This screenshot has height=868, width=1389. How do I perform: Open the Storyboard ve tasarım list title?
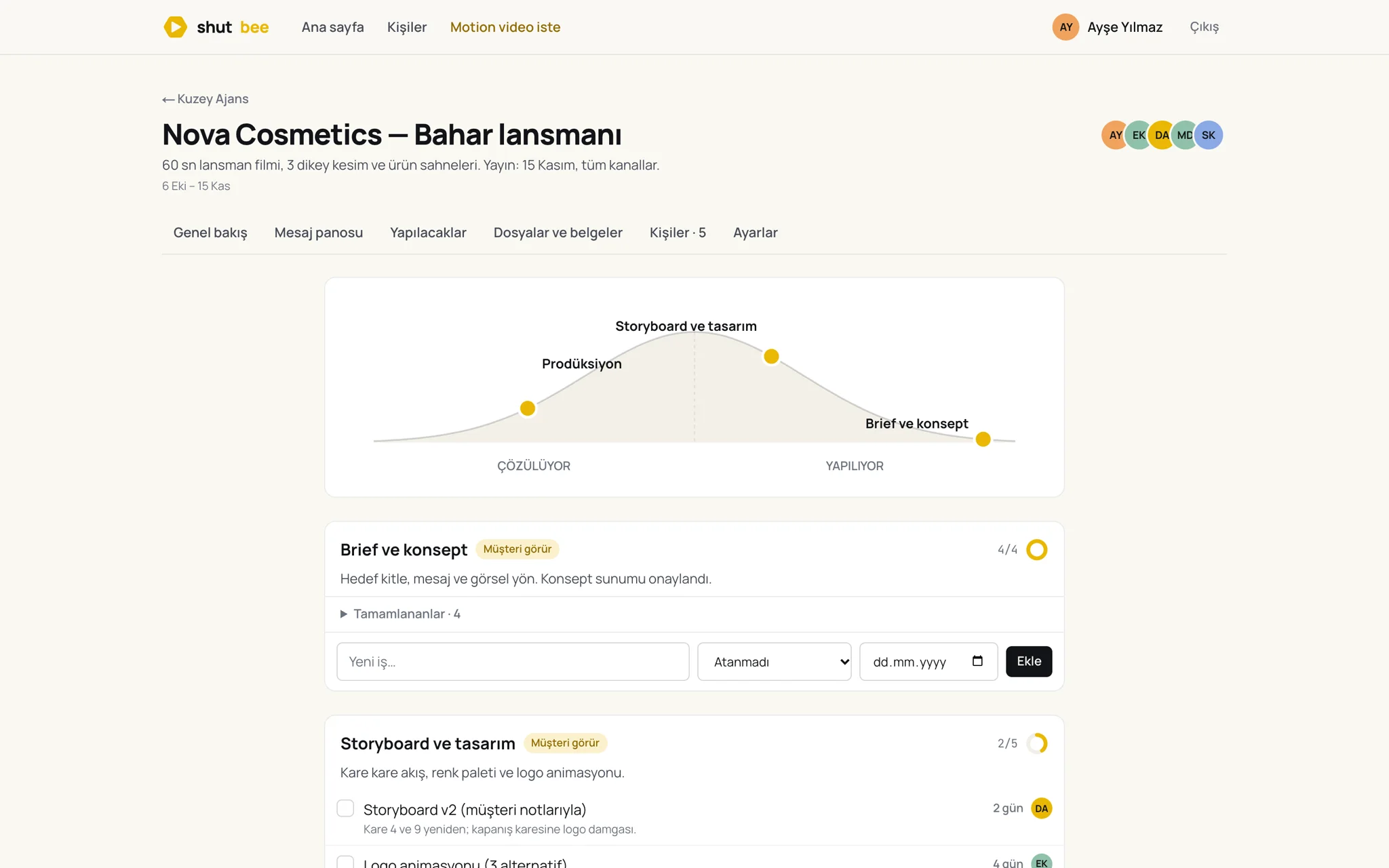pos(428,743)
